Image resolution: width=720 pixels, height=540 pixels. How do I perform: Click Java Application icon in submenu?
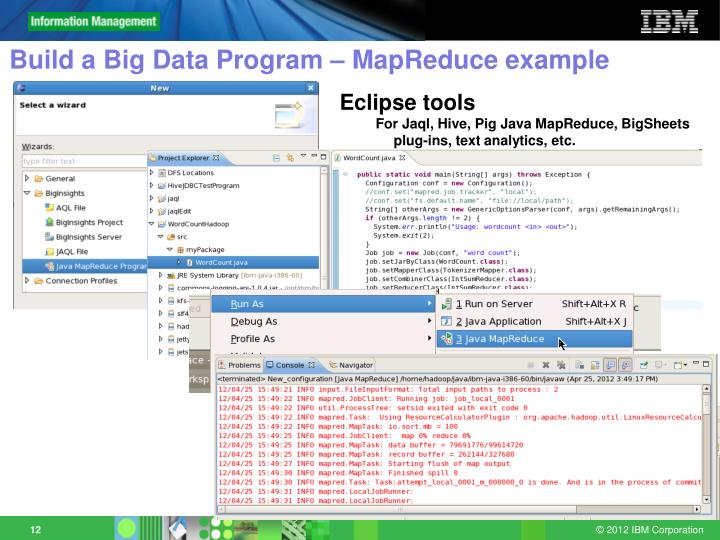click(x=446, y=321)
